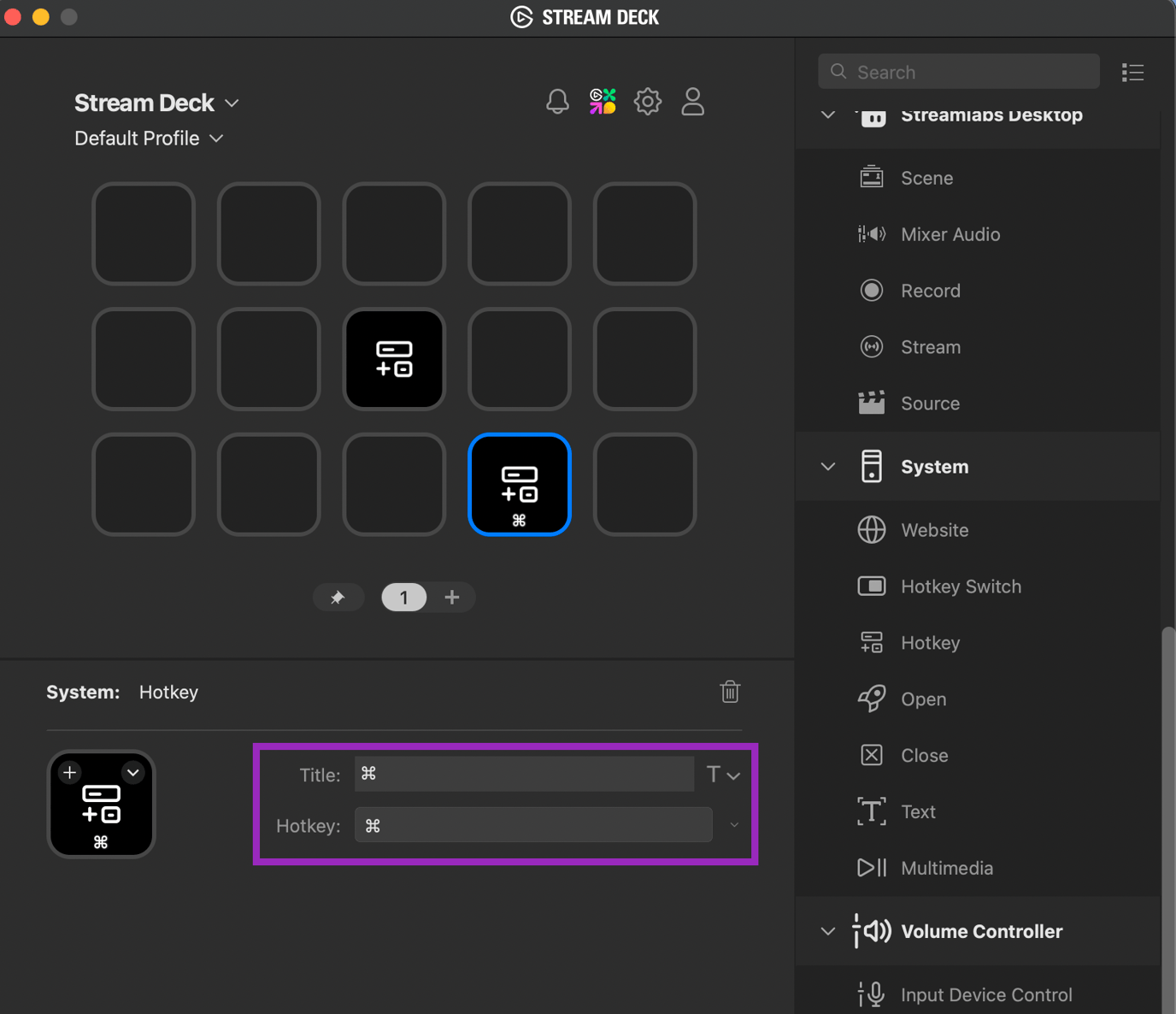Select the Stream action icon

pyautogui.click(x=871, y=346)
